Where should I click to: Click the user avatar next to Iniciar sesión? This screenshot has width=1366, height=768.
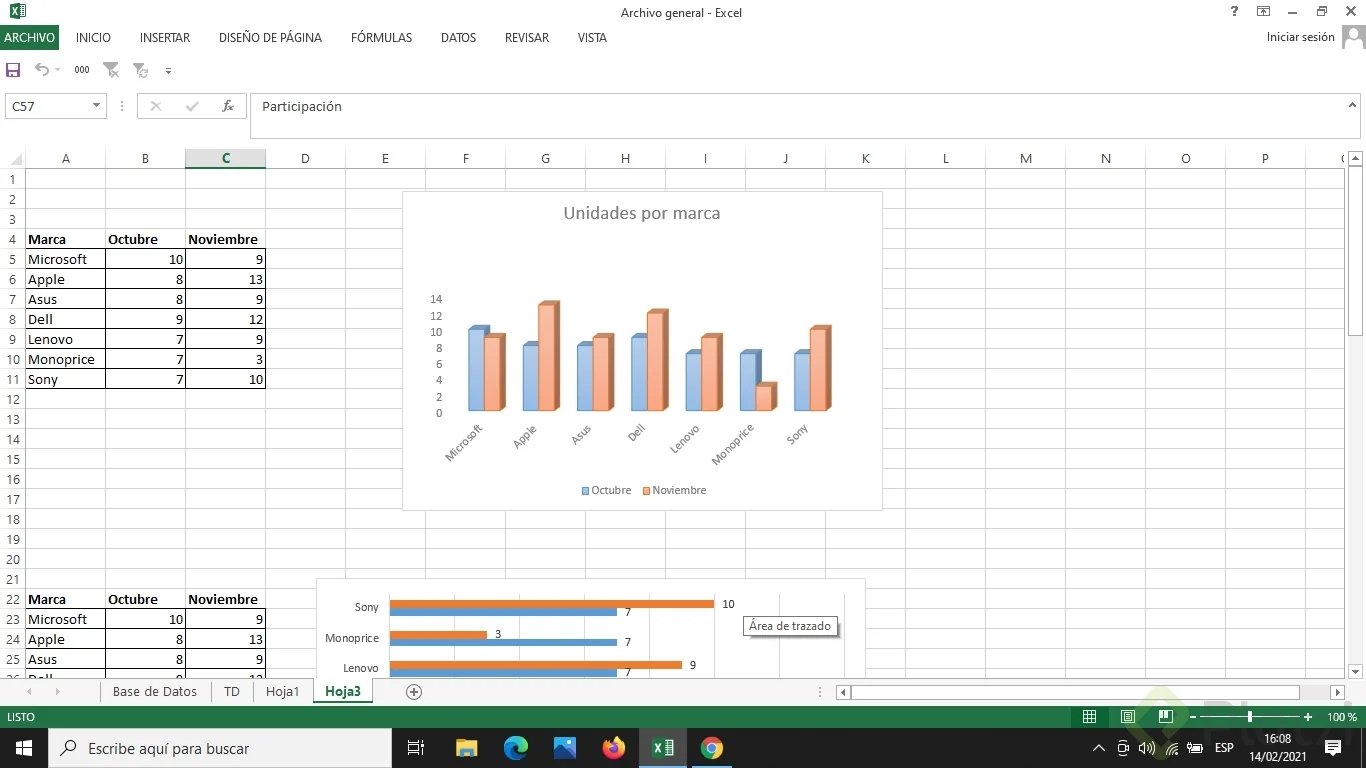coord(1353,37)
